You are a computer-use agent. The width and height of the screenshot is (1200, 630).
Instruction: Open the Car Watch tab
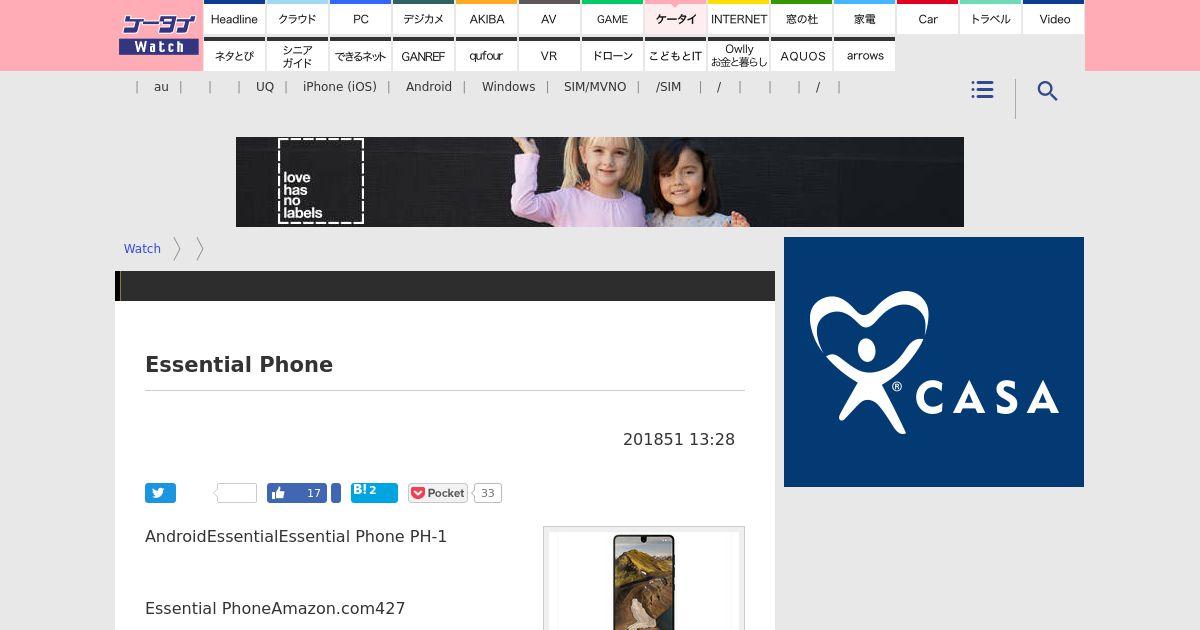927,19
